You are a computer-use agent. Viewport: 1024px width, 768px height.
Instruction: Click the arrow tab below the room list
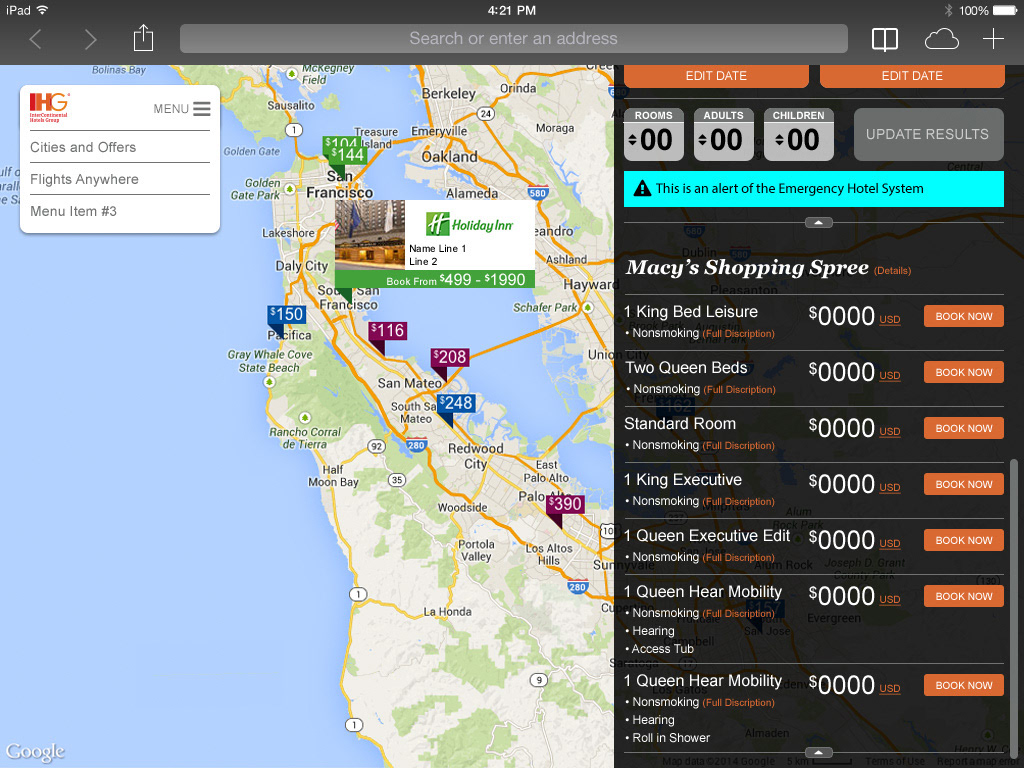point(818,752)
